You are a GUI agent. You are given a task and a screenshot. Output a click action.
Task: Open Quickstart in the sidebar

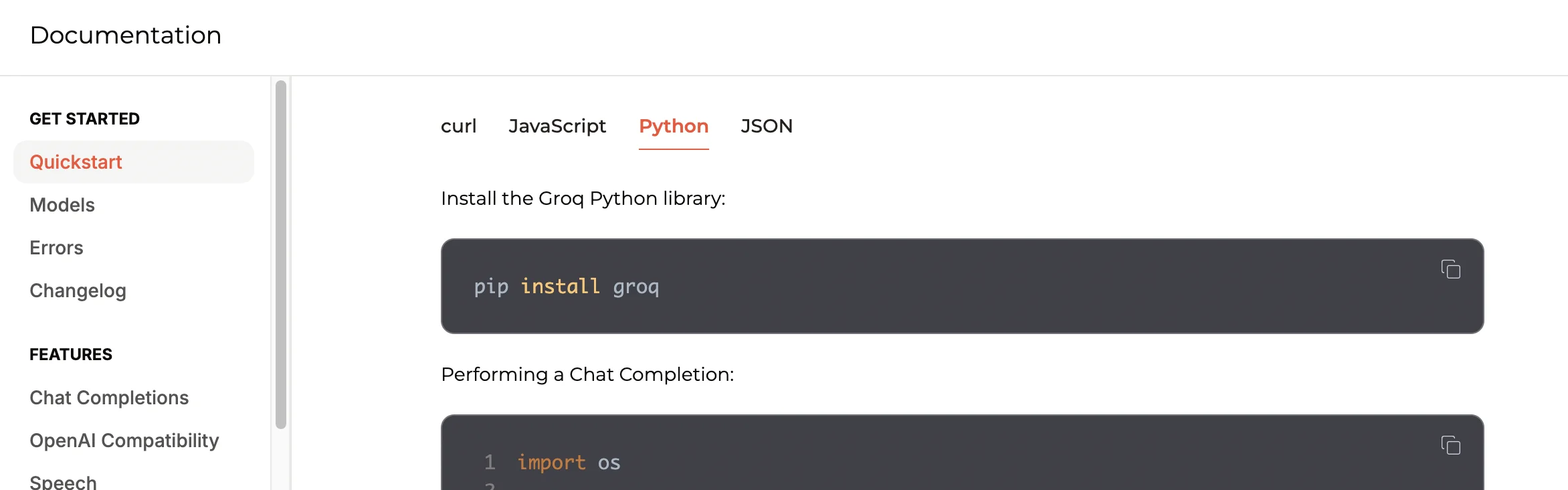(76, 162)
